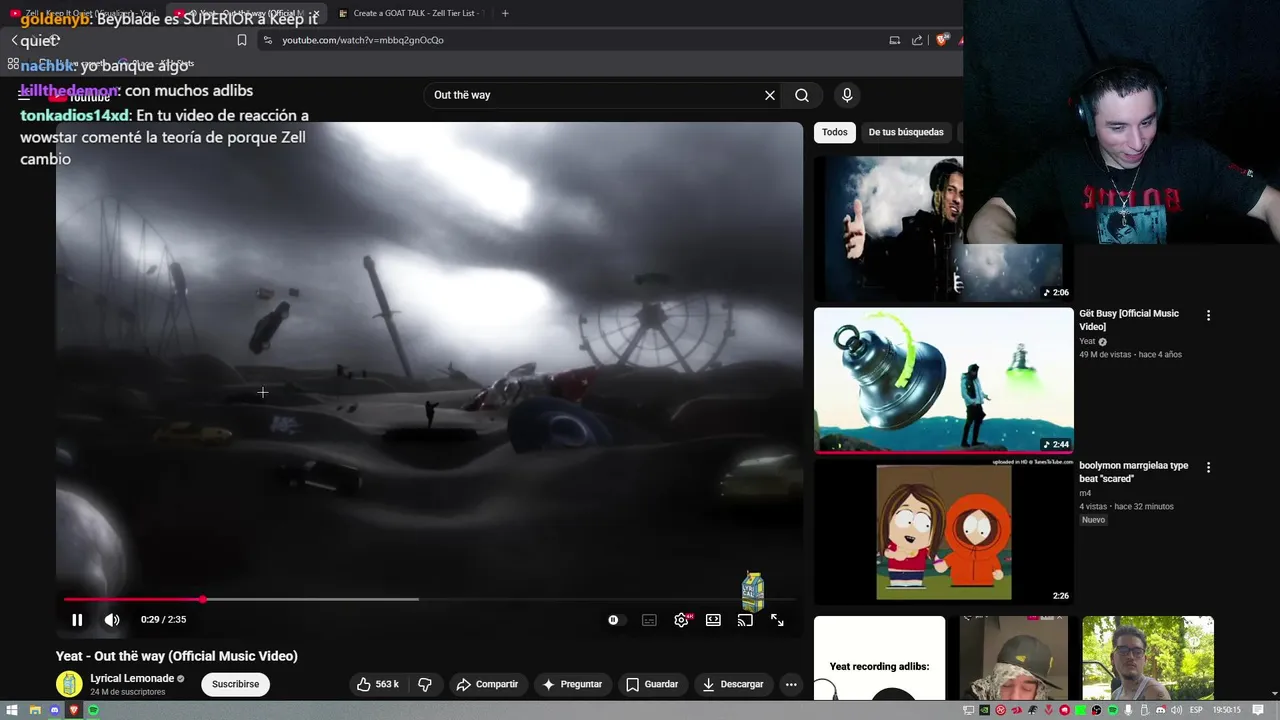Image resolution: width=1280 pixels, height=720 pixels.
Task: Cast video to a device
Action: tap(745, 620)
